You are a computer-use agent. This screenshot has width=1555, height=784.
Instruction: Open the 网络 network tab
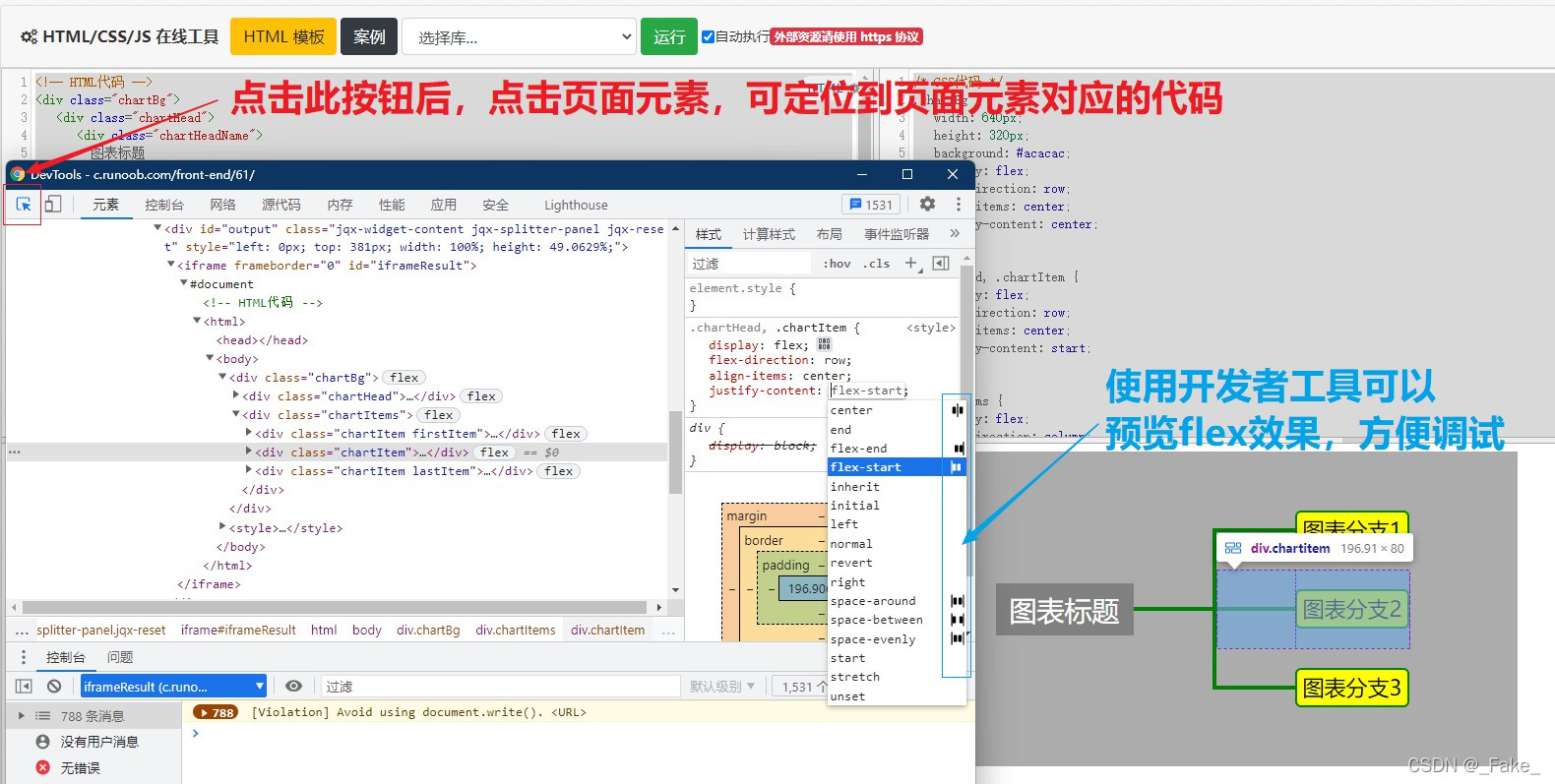coord(222,205)
